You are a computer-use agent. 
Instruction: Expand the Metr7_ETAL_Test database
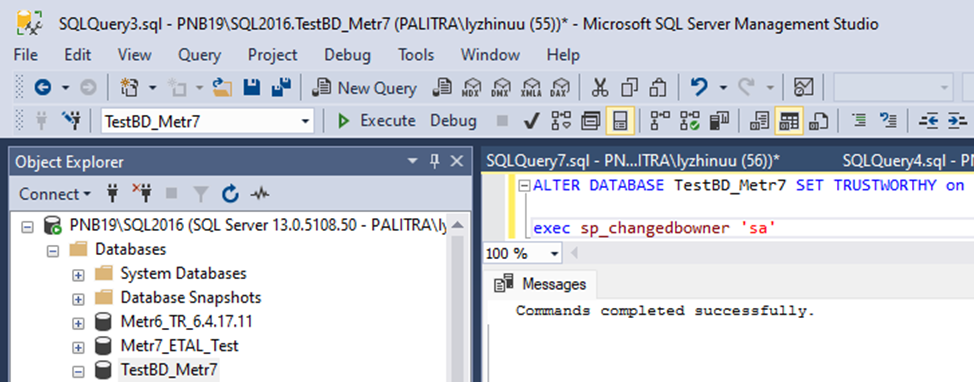tap(78, 347)
